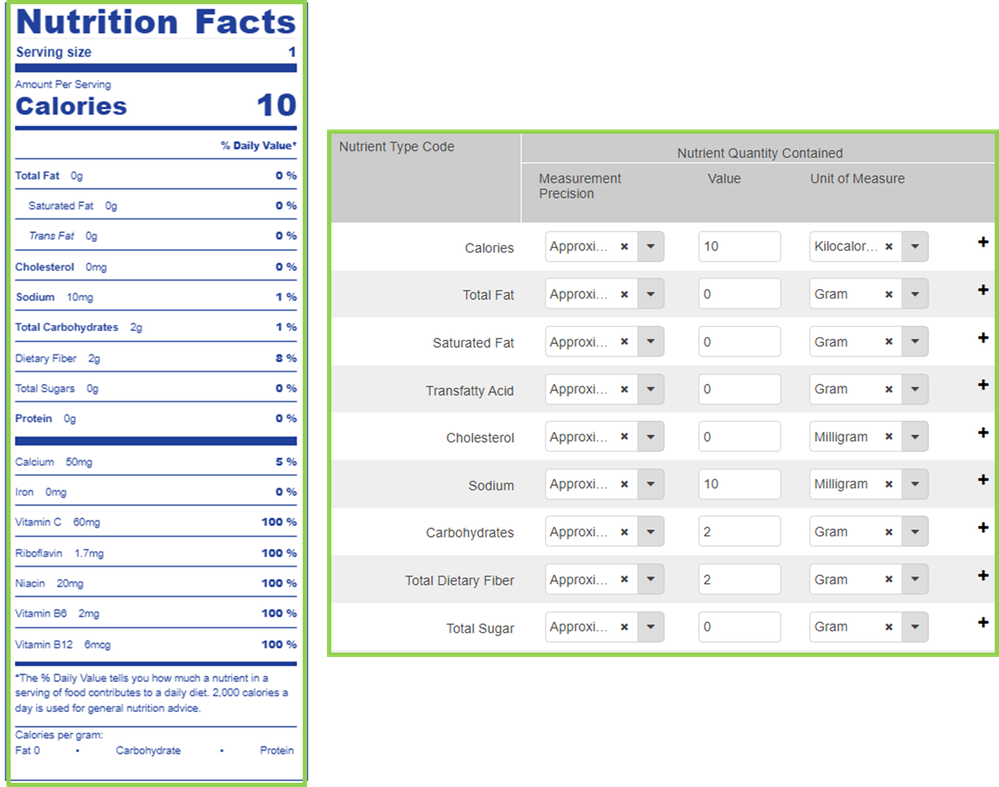Add a row after the Carbohydrates nutrient
The width and height of the screenshot is (999, 787).
click(x=983, y=528)
